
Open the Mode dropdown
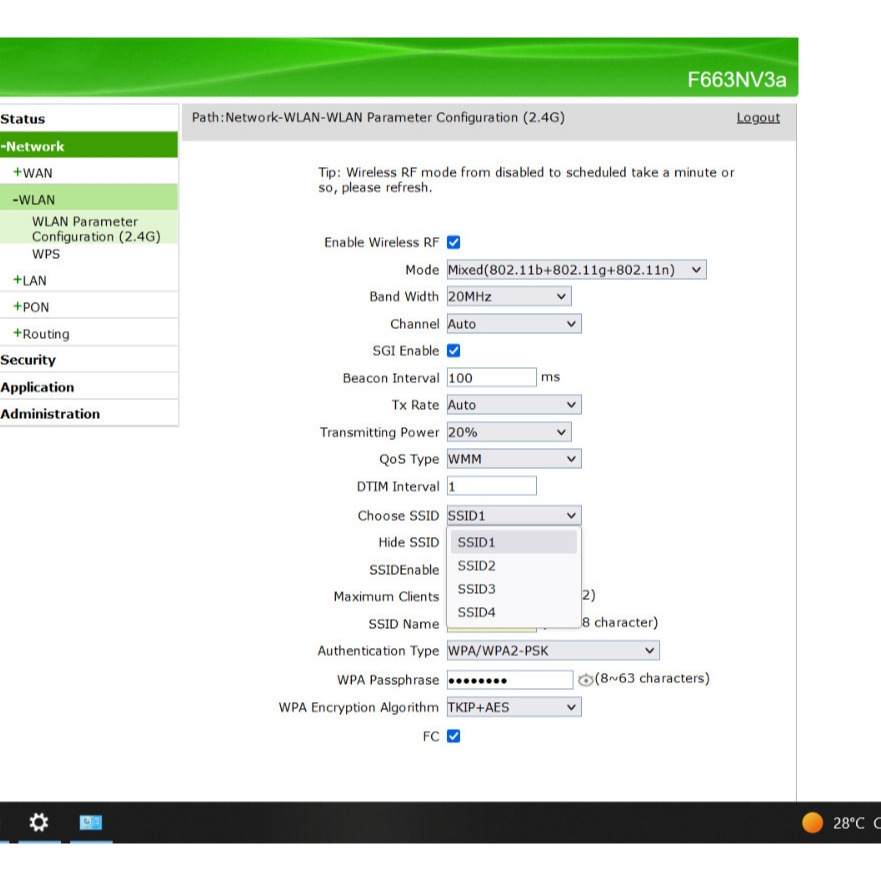click(x=576, y=270)
